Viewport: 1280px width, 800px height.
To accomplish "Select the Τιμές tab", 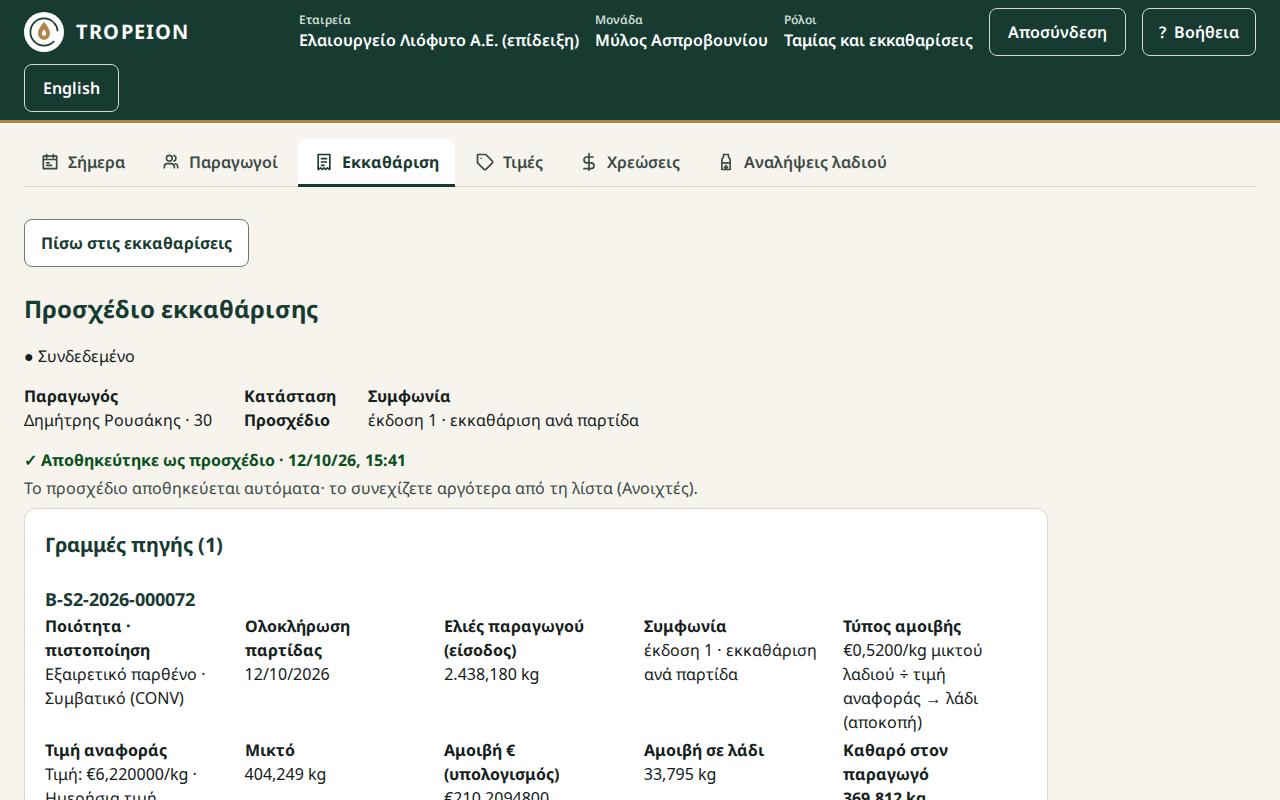I will (510, 162).
